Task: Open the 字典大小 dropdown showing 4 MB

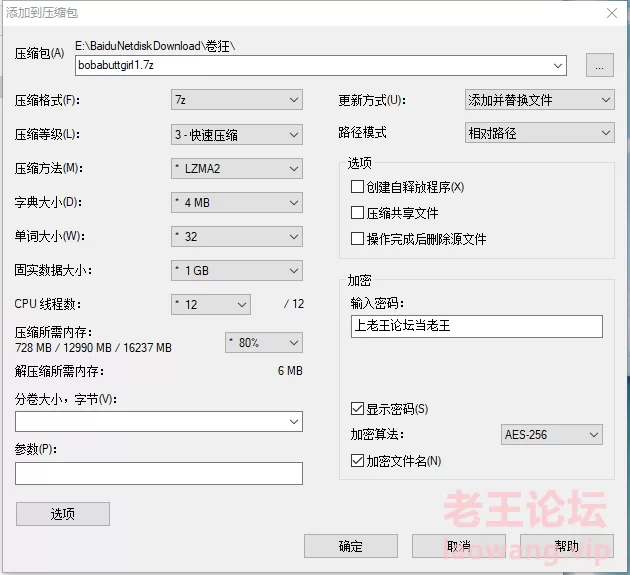Action: [237, 203]
